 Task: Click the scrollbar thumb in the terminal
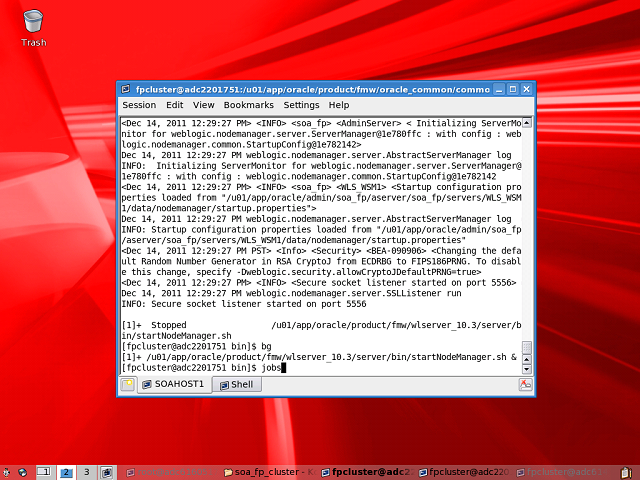point(527,348)
